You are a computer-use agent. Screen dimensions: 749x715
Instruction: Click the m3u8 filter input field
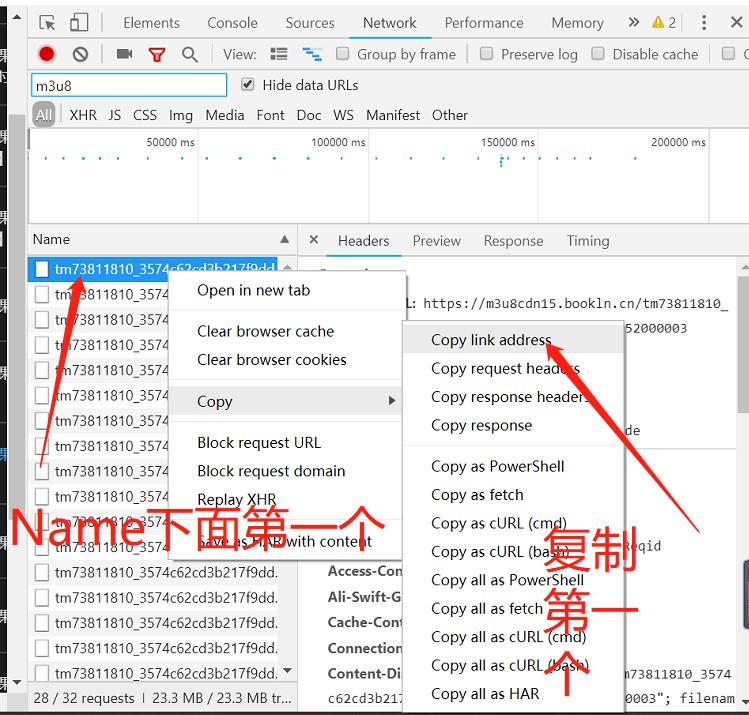pos(129,86)
